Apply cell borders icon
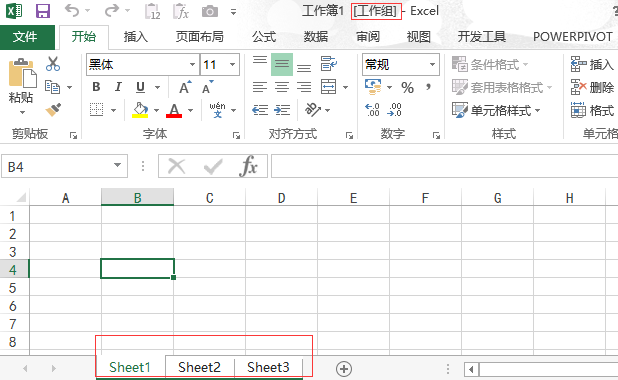 click(x=96, y=110)
